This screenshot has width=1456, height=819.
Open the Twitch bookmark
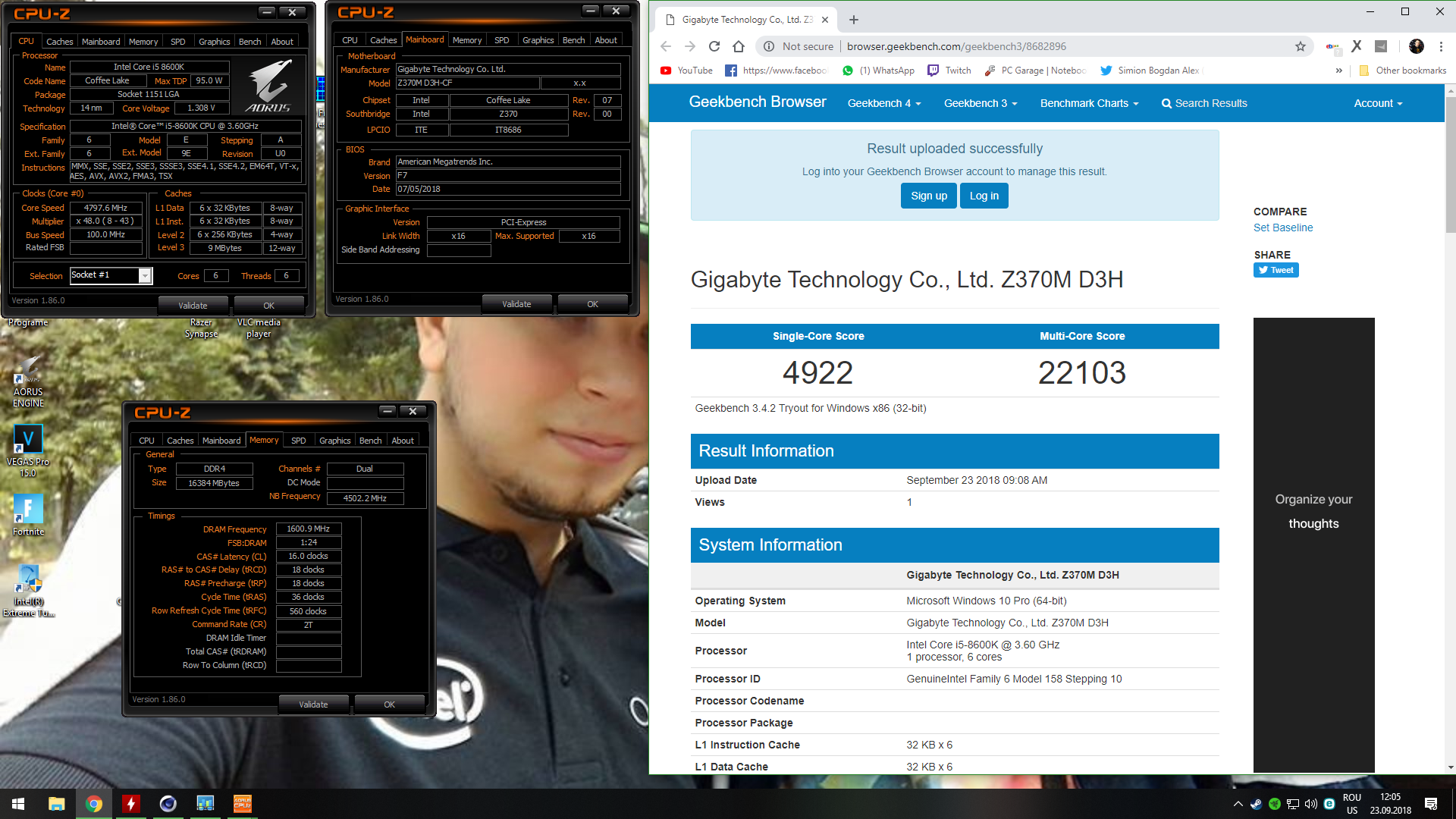click(x=949, y=71)
